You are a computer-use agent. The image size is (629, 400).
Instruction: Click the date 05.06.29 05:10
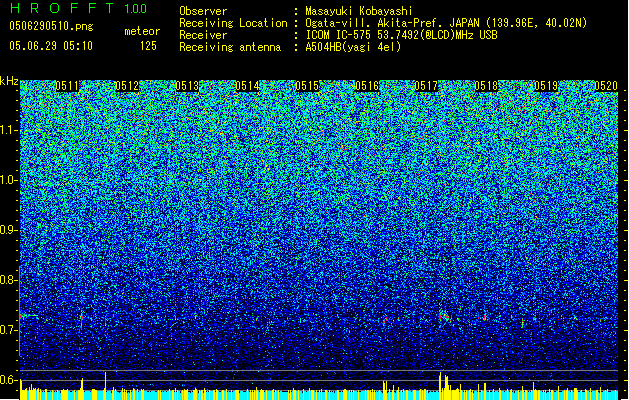coord(51,46)
